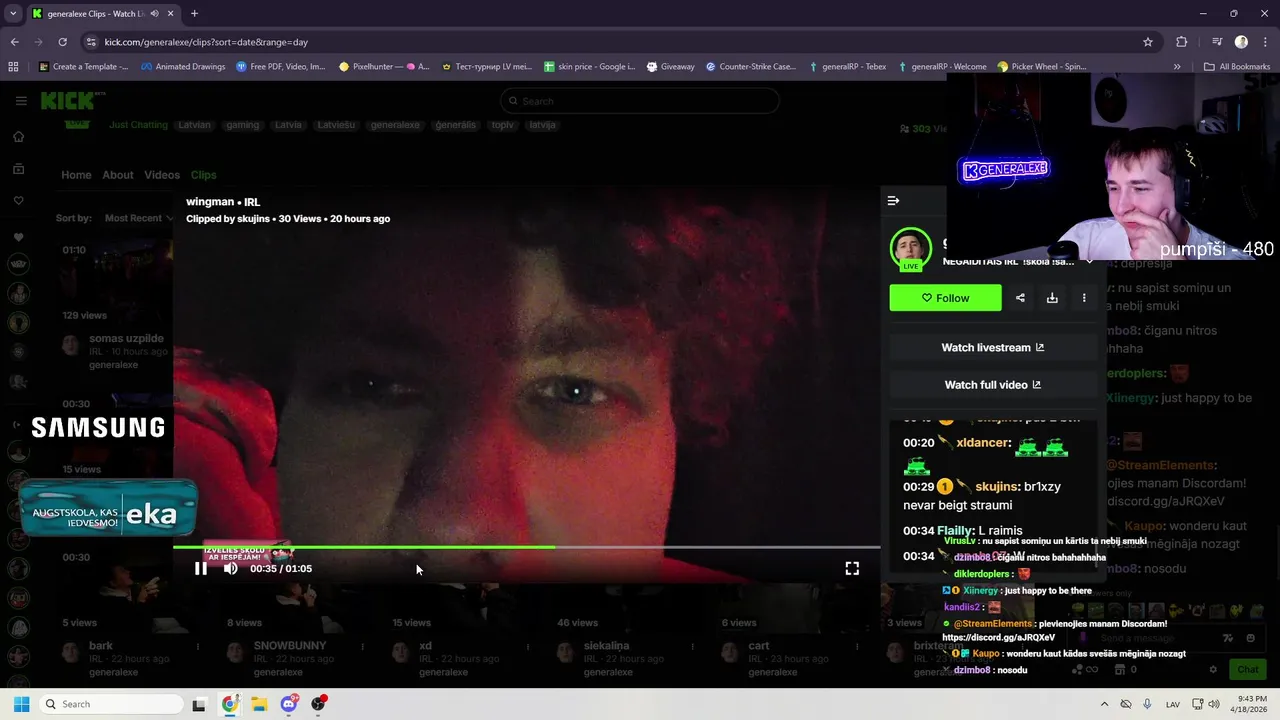The height and width of the screenshot is (720, 1280).
Task: Open Animated Drawings bookmark
Action: [183, 67]
